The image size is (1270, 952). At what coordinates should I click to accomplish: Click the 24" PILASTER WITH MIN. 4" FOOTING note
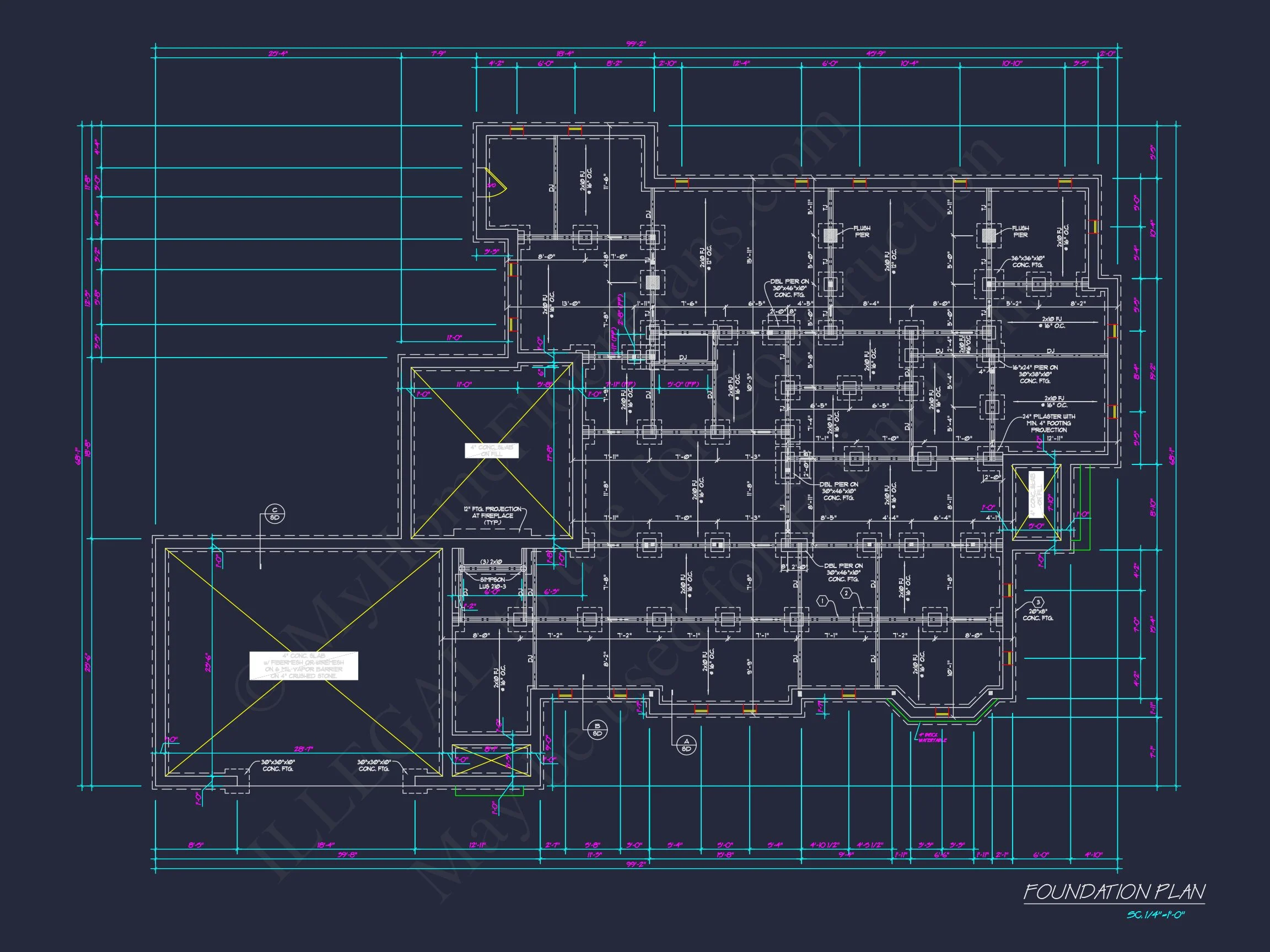[x=1048, y=423]
